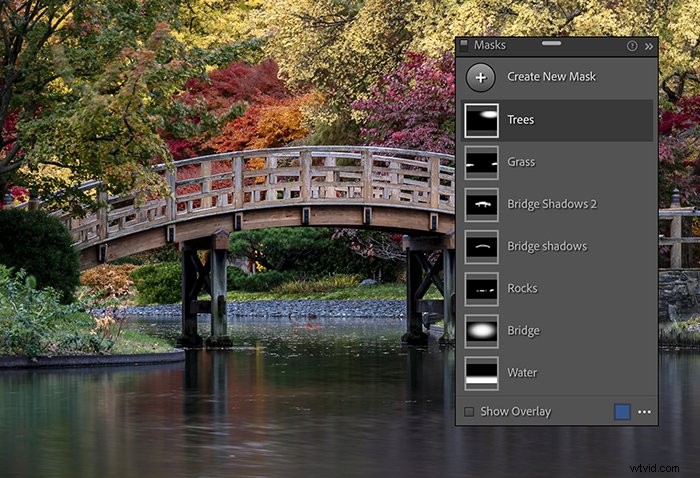Open the Masks panel help icon

[x=632, y=46]
